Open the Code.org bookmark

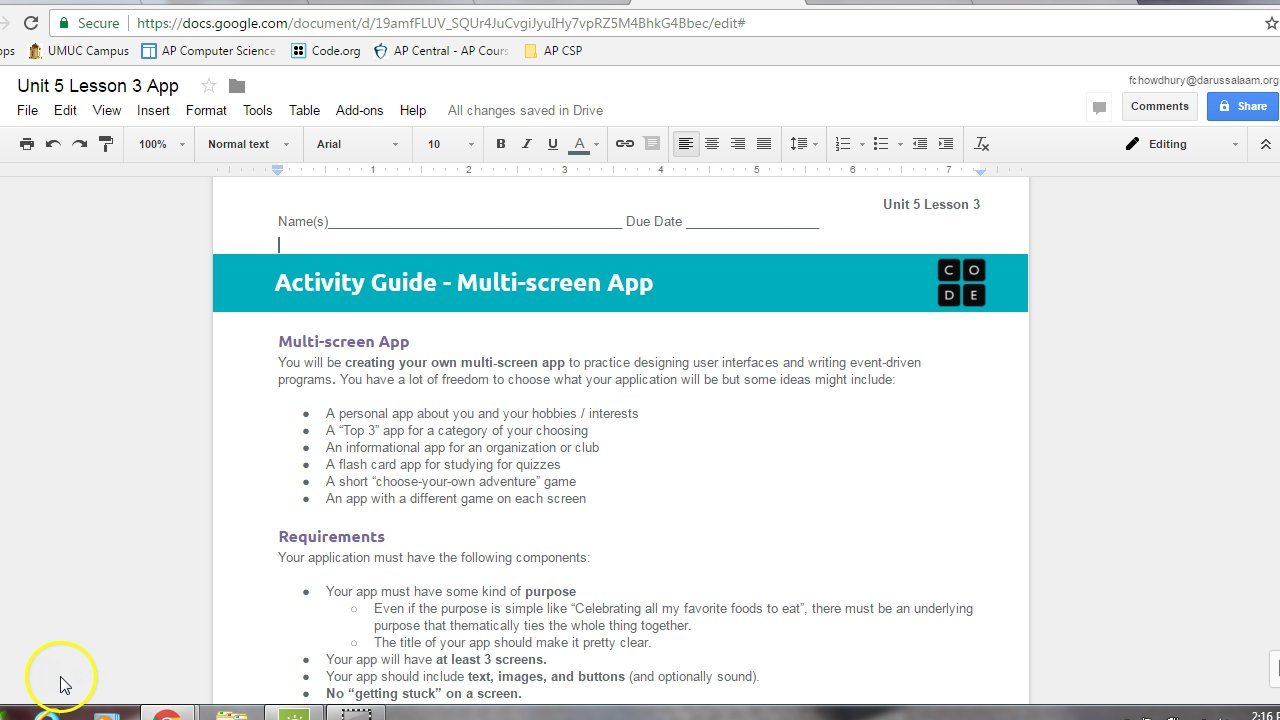(334, 50)
